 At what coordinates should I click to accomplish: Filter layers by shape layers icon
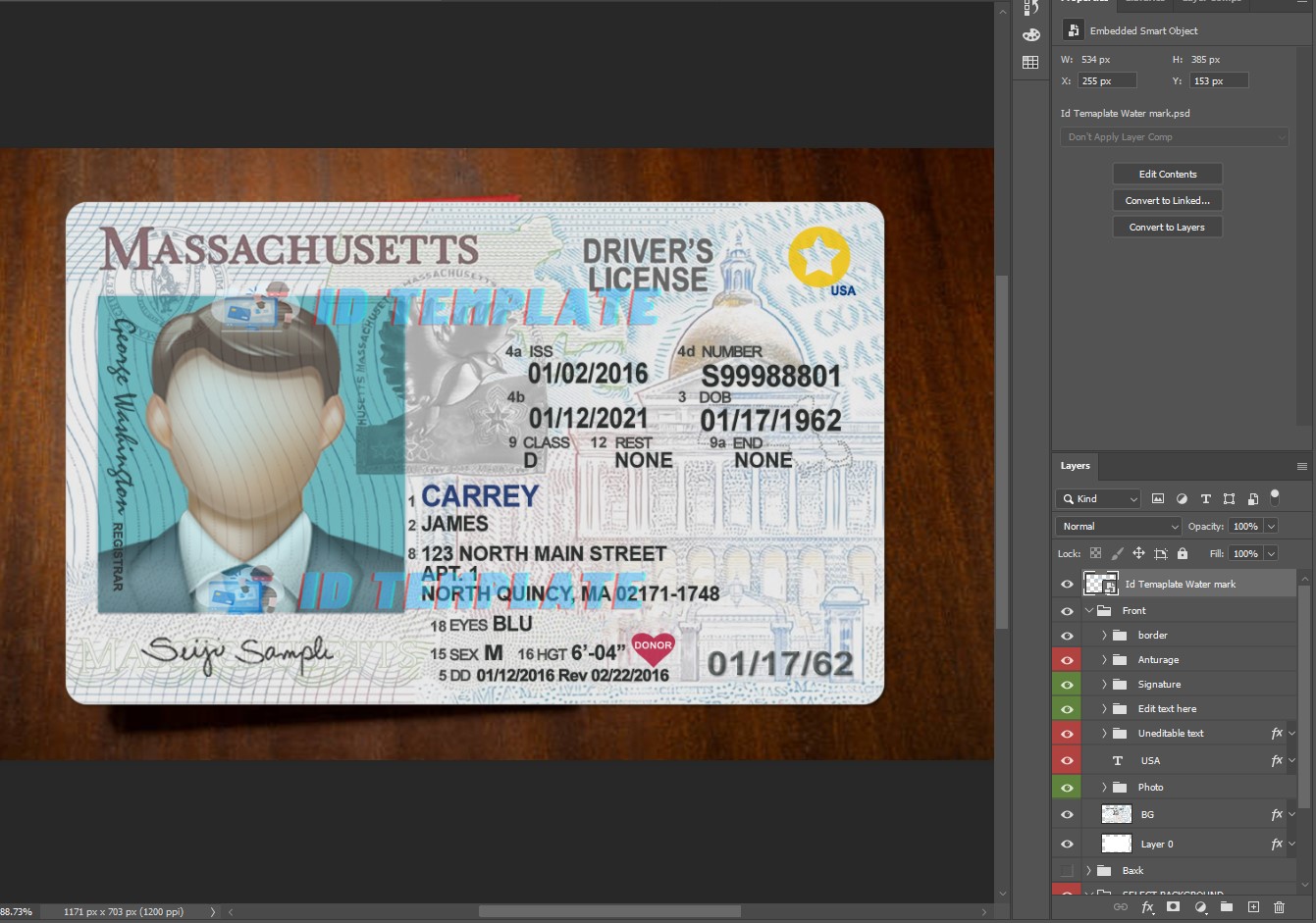click(1229, 499)
